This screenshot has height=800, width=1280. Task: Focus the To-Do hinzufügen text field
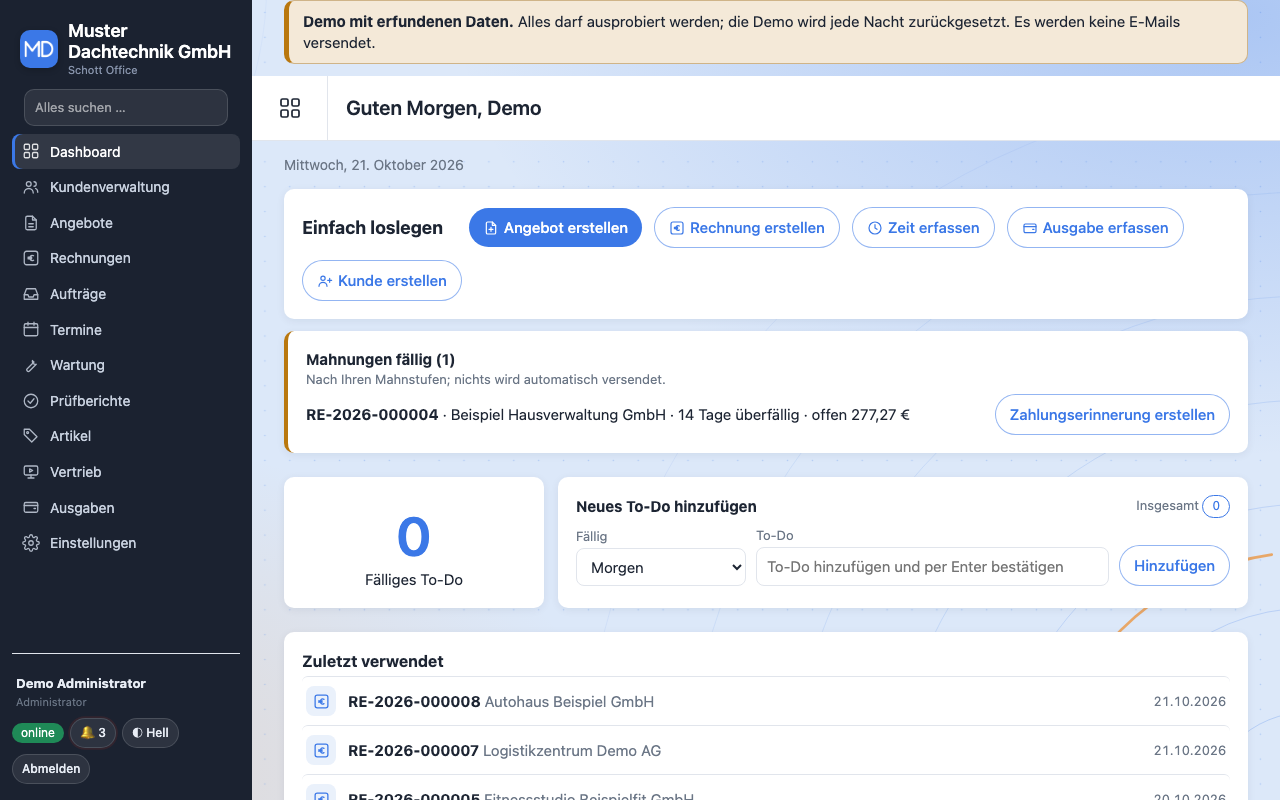[932, 566]
